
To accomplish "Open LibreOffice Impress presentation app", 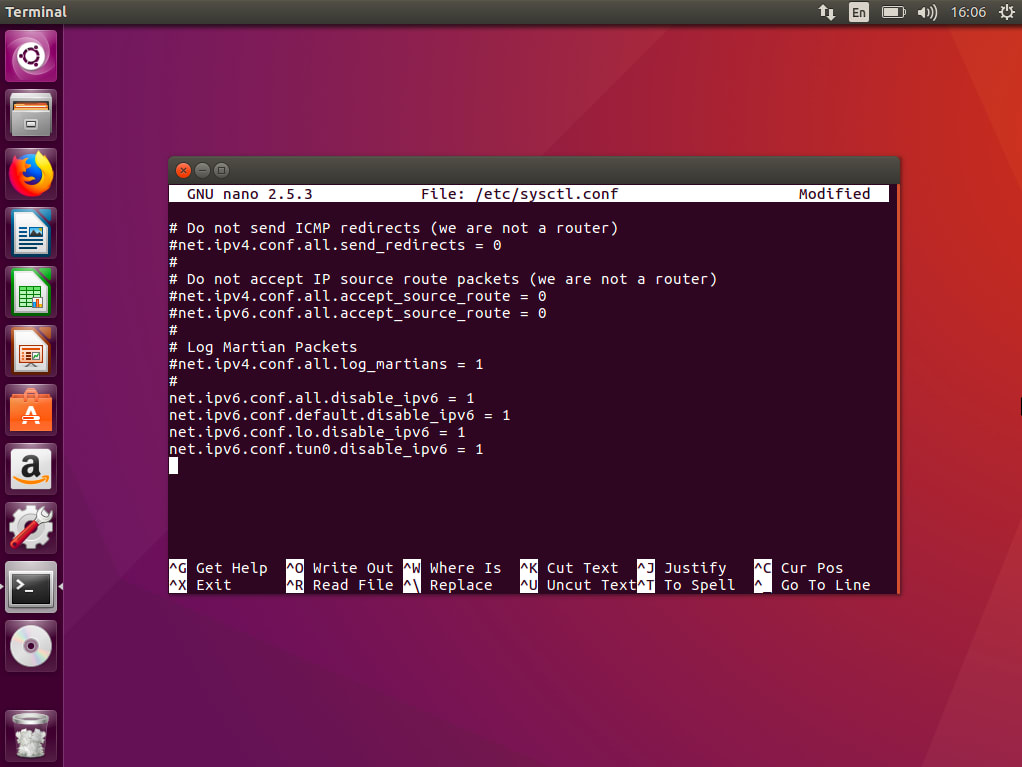I will pyautogui.click(x=31, y=351).
